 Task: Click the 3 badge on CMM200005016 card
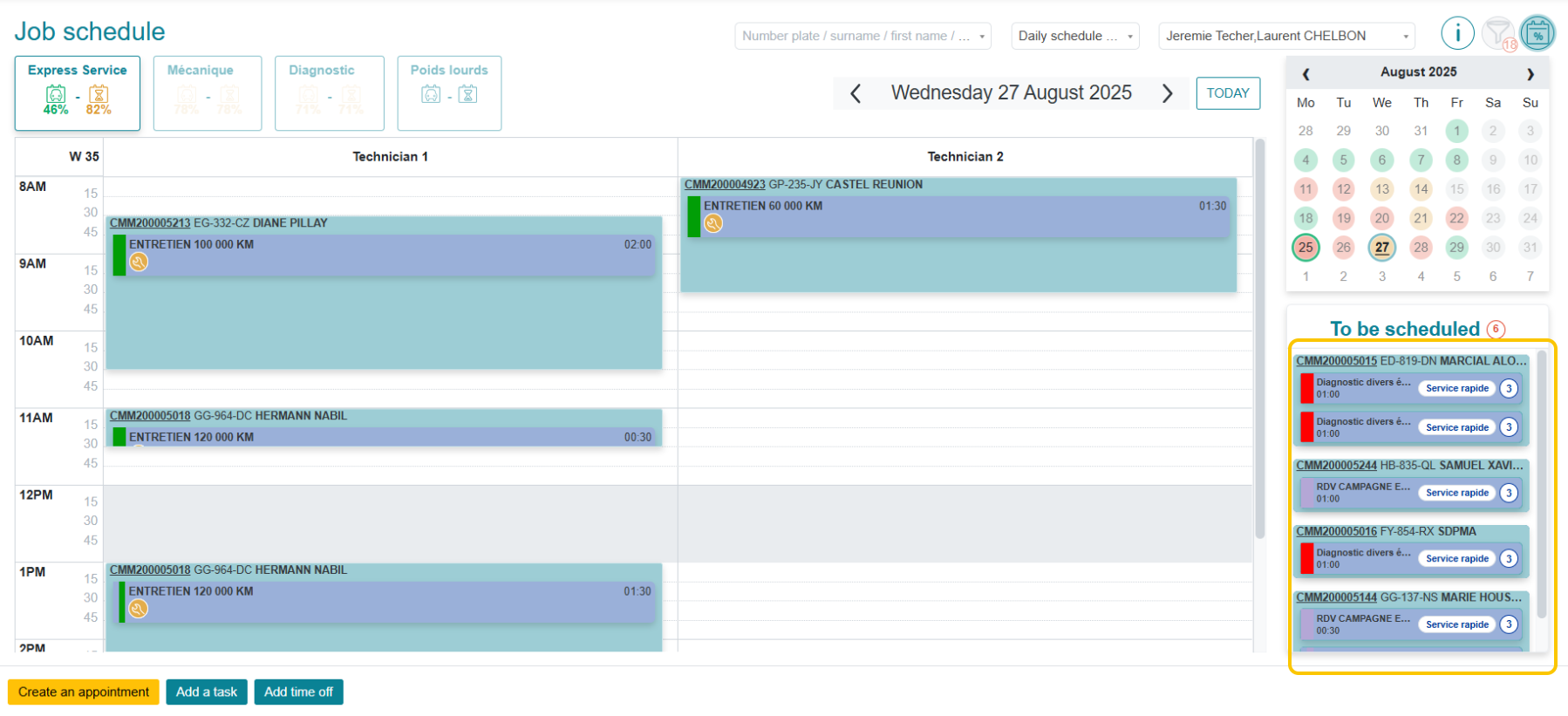point(1509,559)
